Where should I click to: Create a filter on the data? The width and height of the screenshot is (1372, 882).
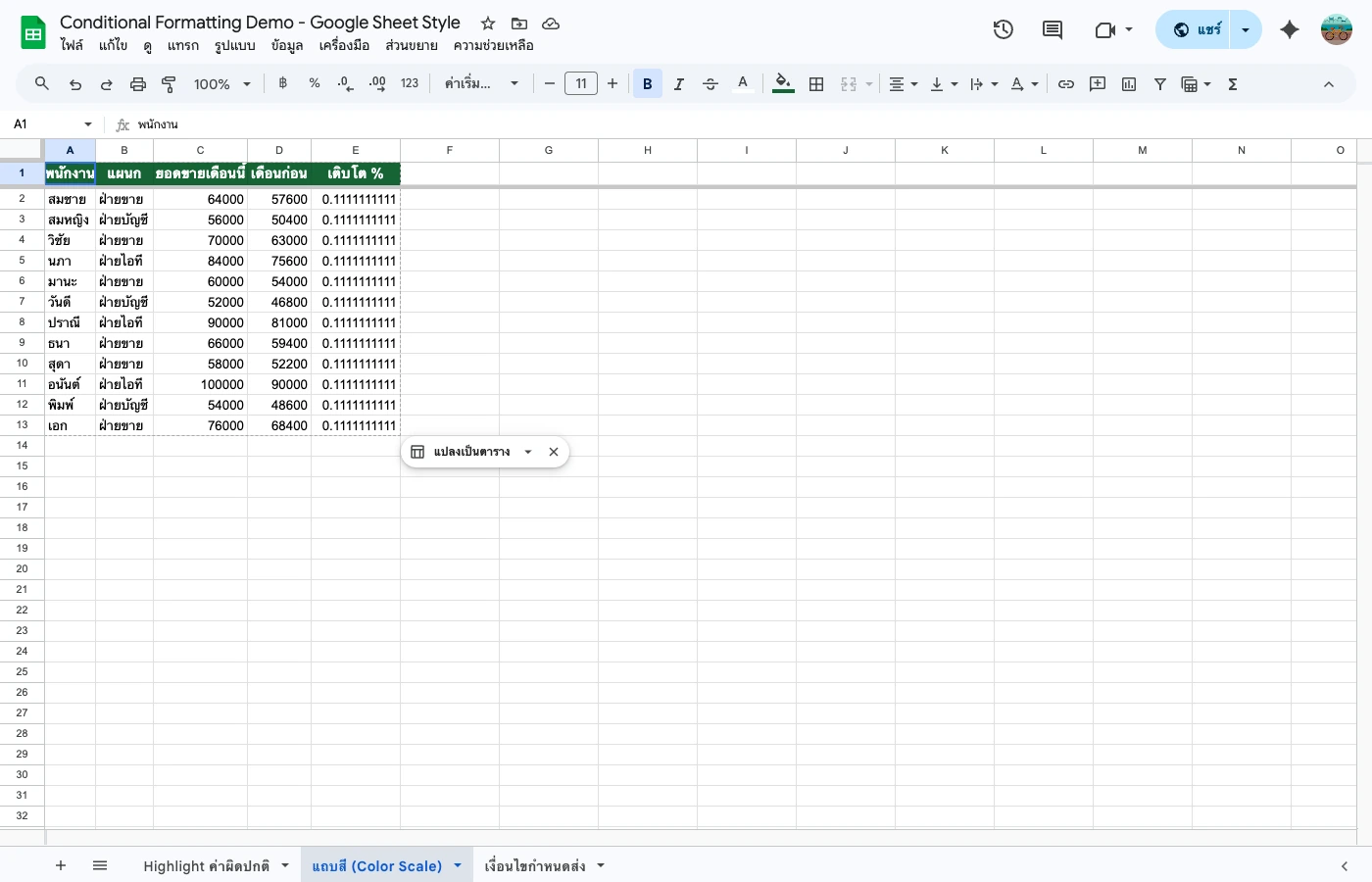click(1159, 83)
